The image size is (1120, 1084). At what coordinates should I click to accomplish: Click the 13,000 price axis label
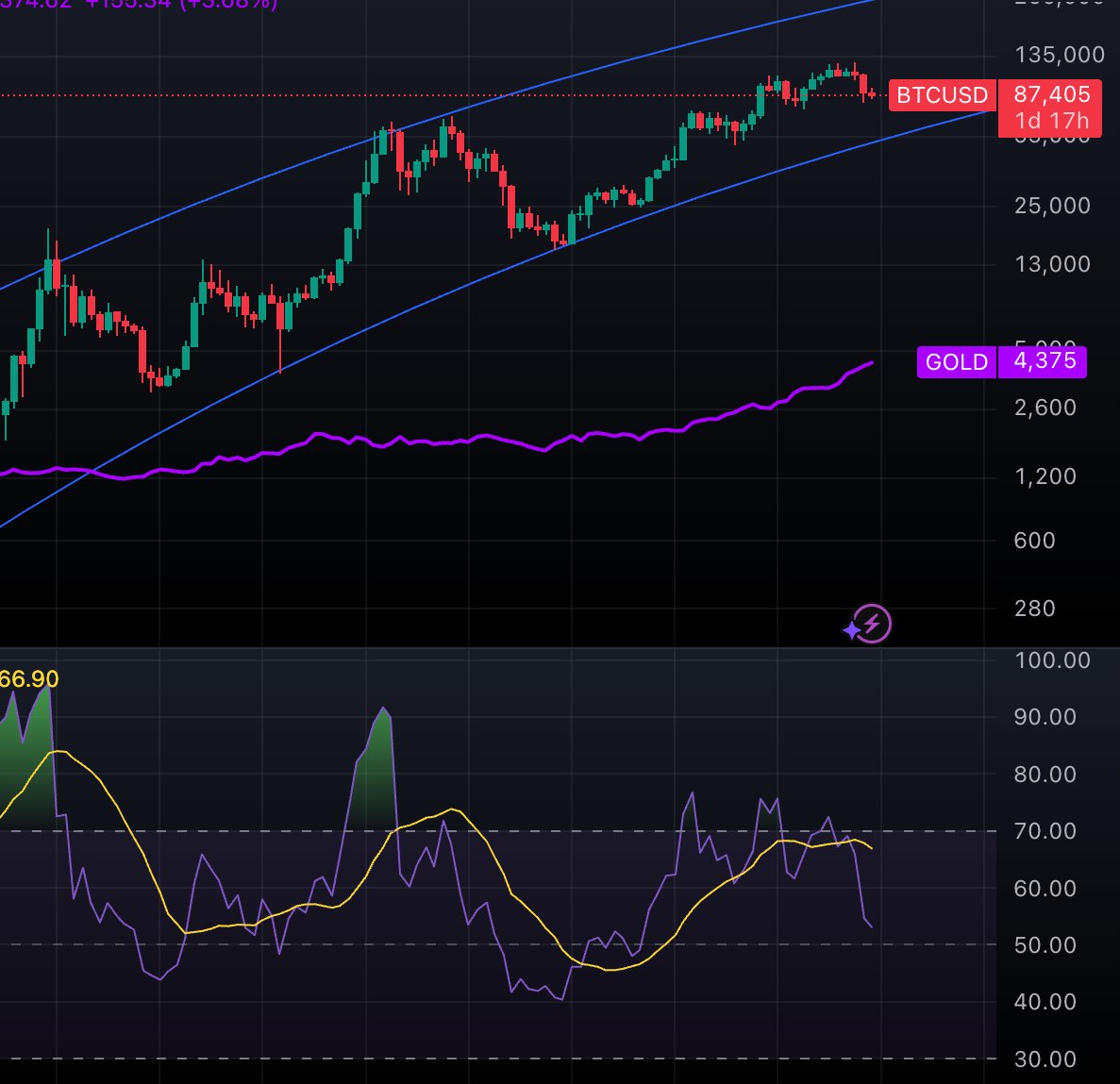pyautogui.click(x=1052, y=264)
